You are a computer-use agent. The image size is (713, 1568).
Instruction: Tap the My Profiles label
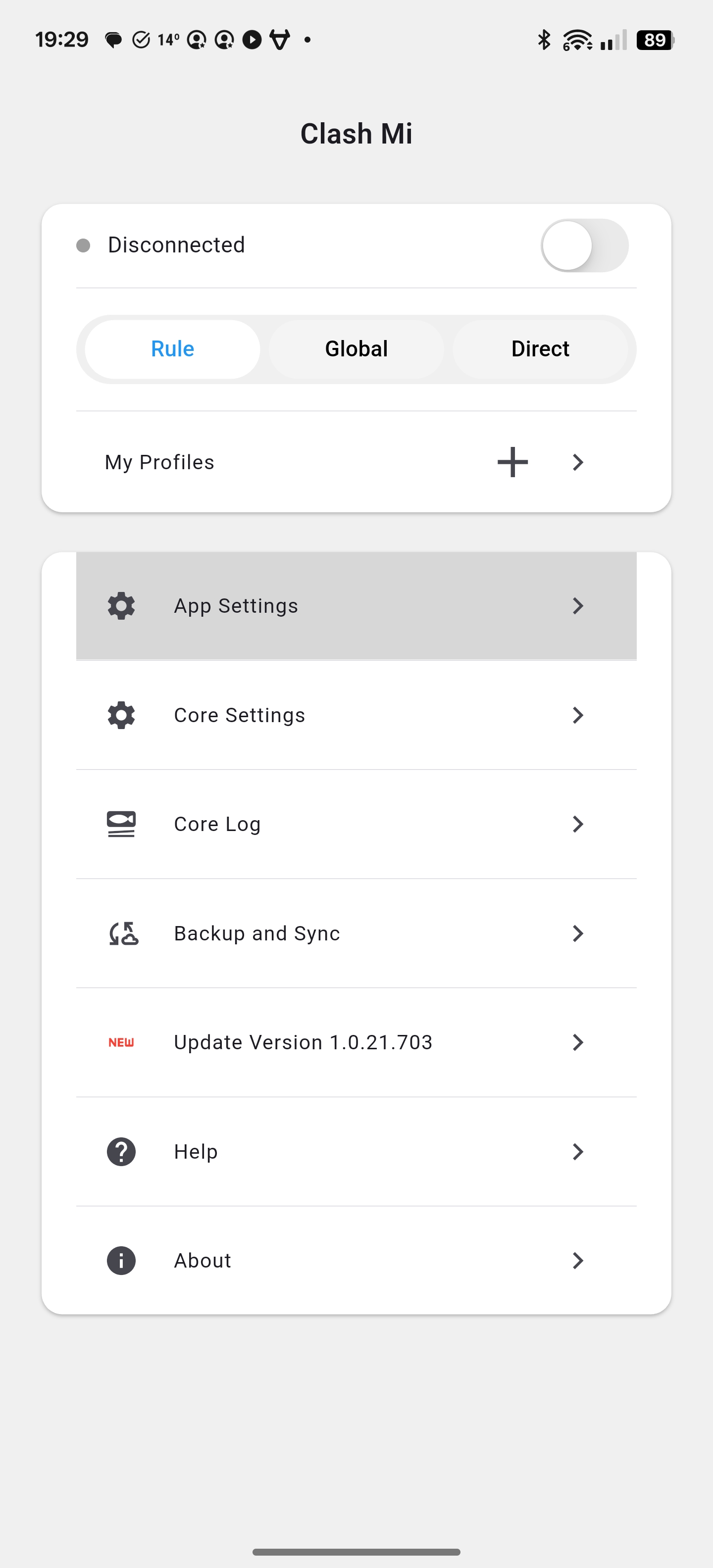point(159,462)
